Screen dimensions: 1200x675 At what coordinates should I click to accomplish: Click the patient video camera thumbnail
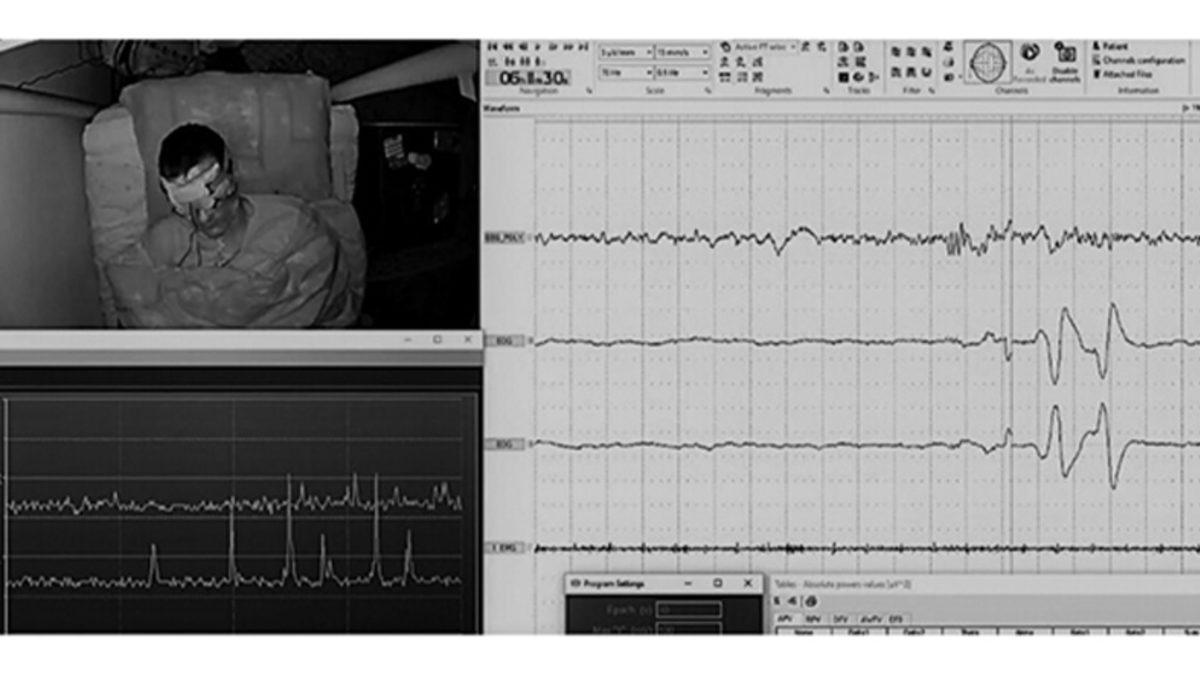click(x=239, y=185)
